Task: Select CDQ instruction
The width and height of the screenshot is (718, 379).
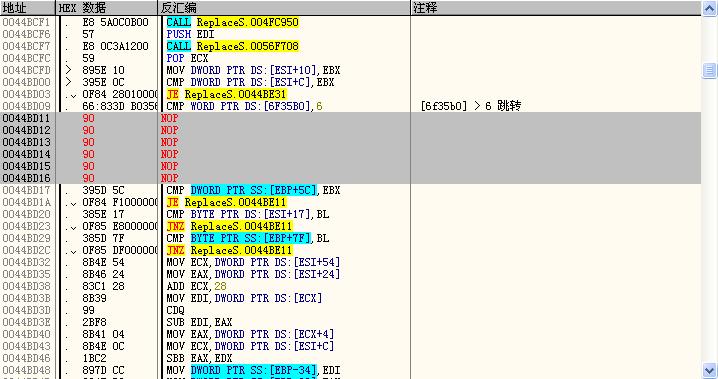Action: [x=175, y=310]
